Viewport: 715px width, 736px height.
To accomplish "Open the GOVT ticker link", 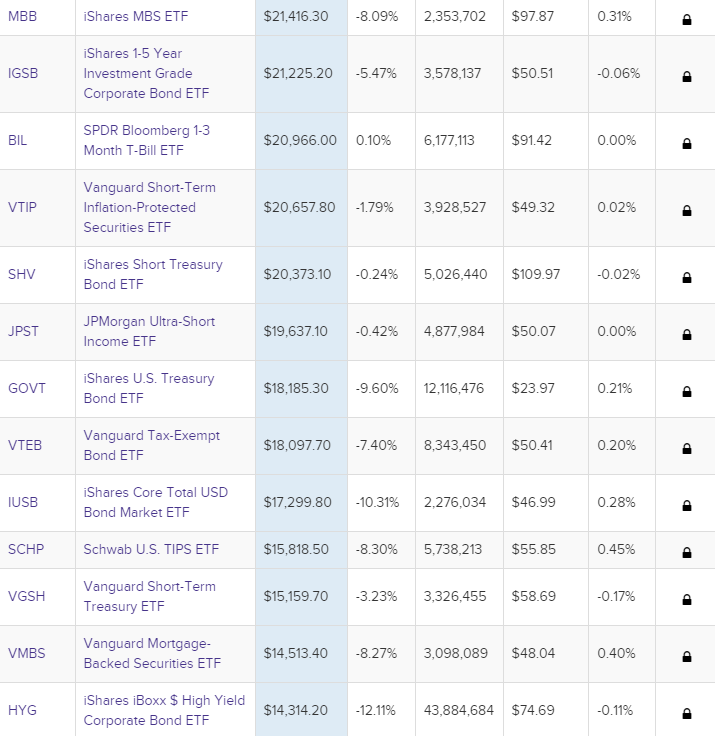I will 27,388.
